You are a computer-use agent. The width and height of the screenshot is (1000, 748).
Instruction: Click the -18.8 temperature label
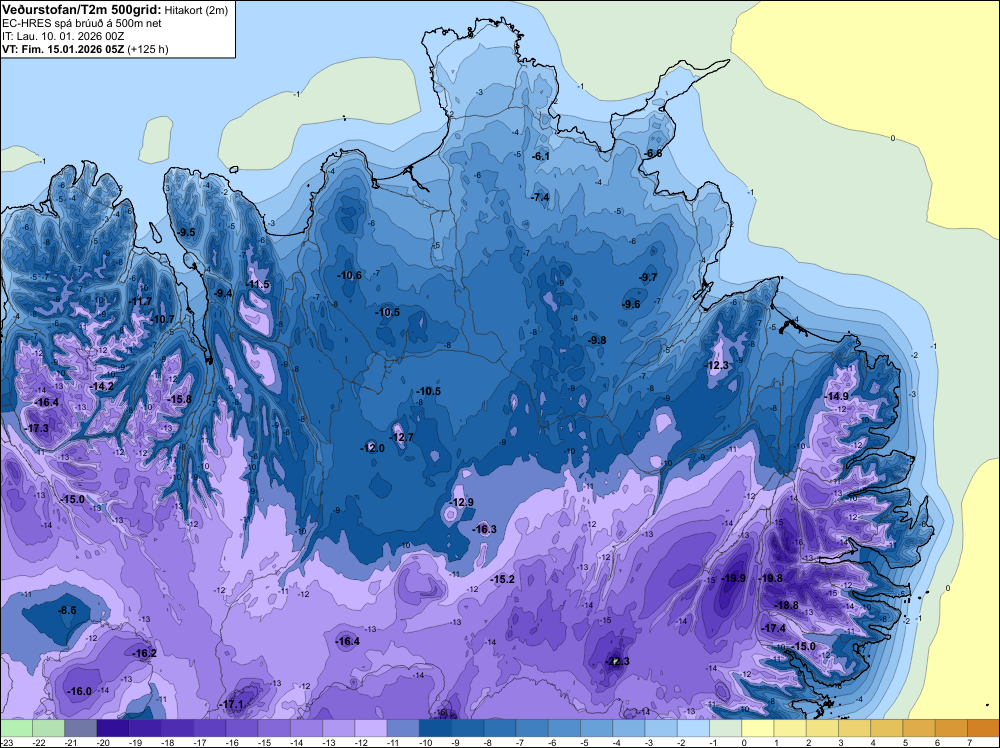786,605
